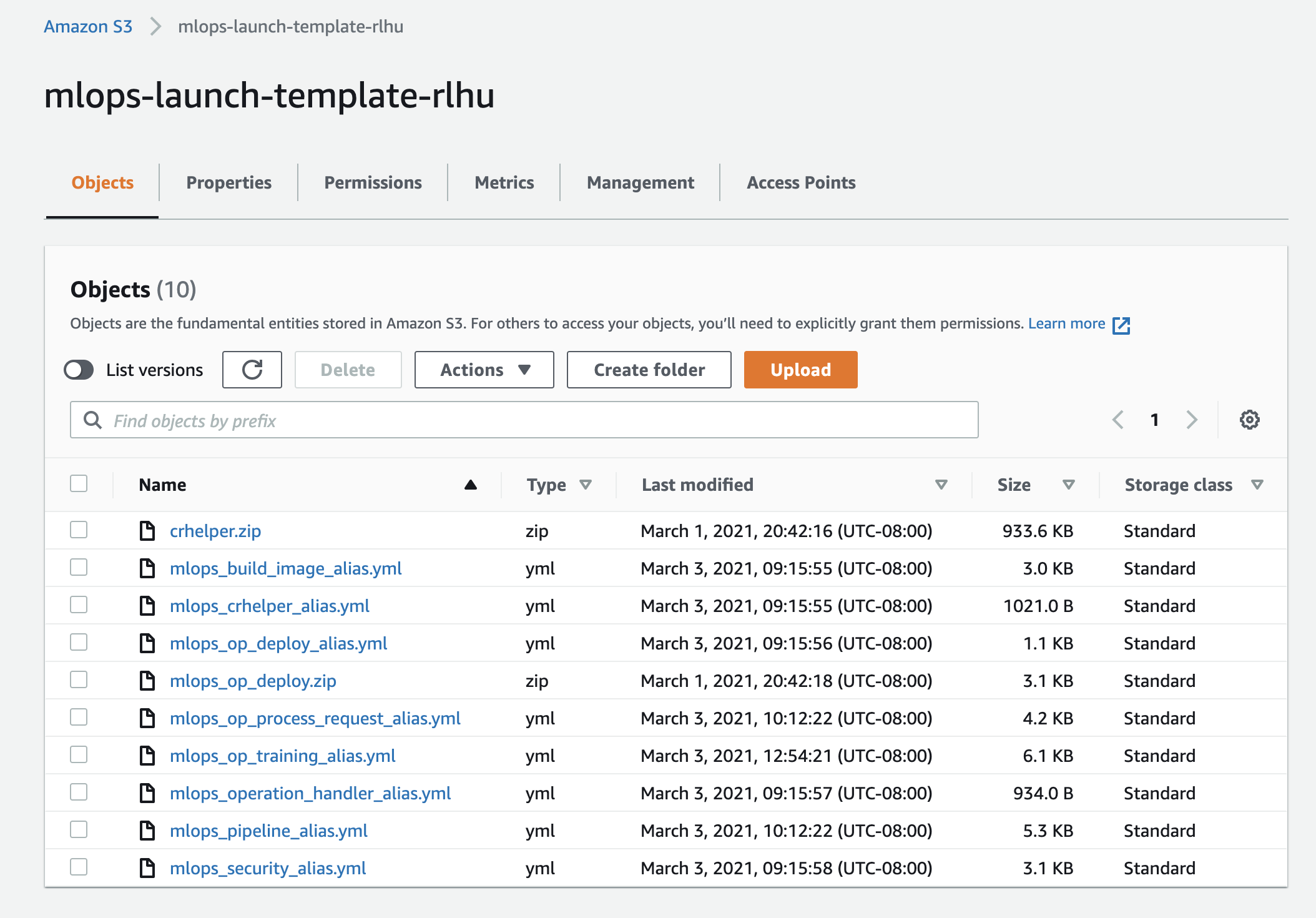
Task: Select checkbox for mlops_op_deploy.zip
Action: 79,680
